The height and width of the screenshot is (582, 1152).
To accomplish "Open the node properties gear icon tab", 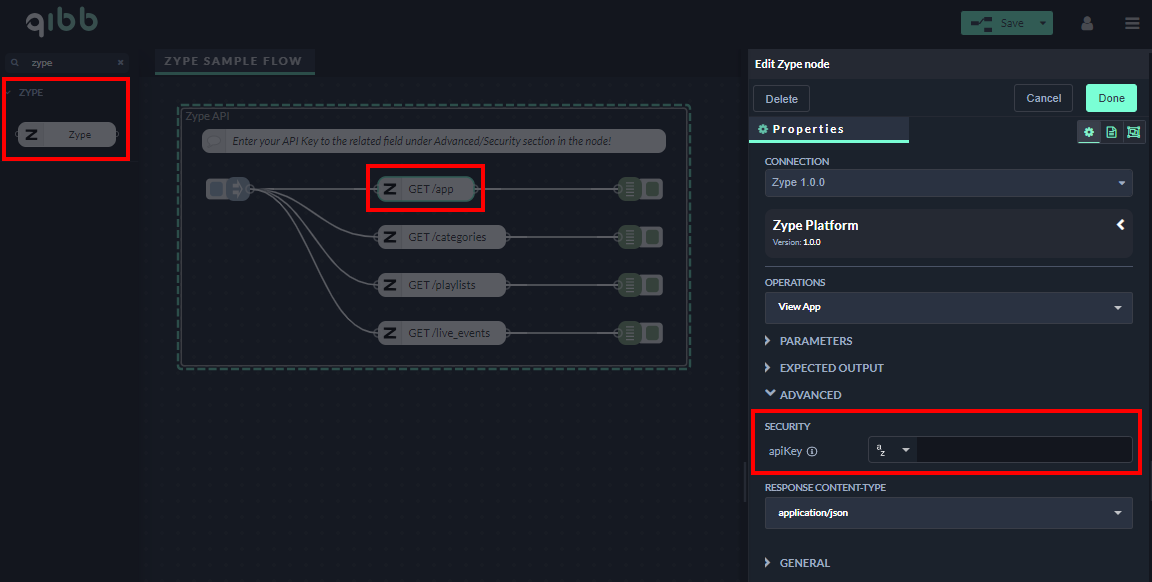I will pyautogui.click(x=1089, y=131).
